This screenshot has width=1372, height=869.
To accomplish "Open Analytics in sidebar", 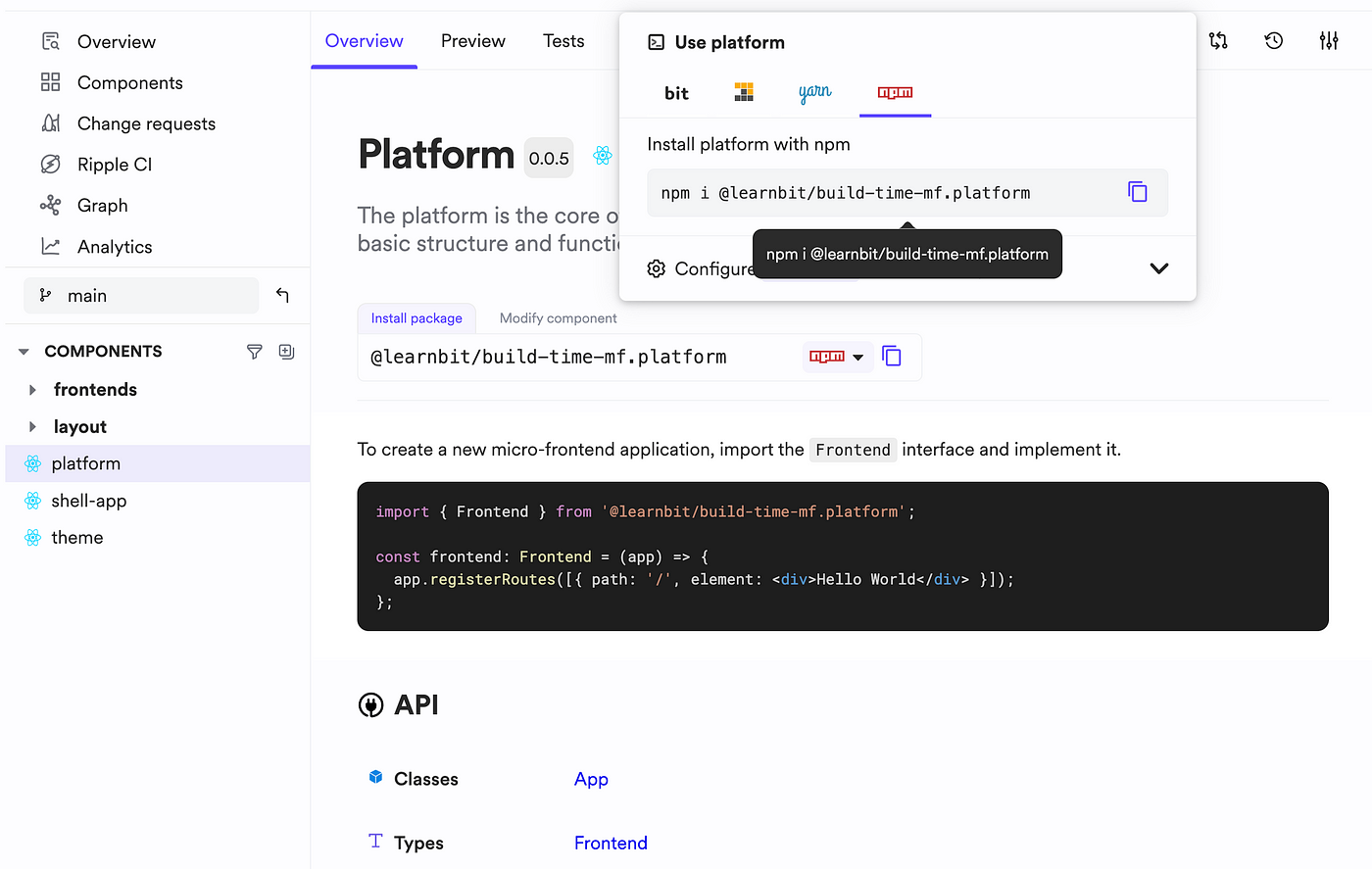I will point(96,247).
